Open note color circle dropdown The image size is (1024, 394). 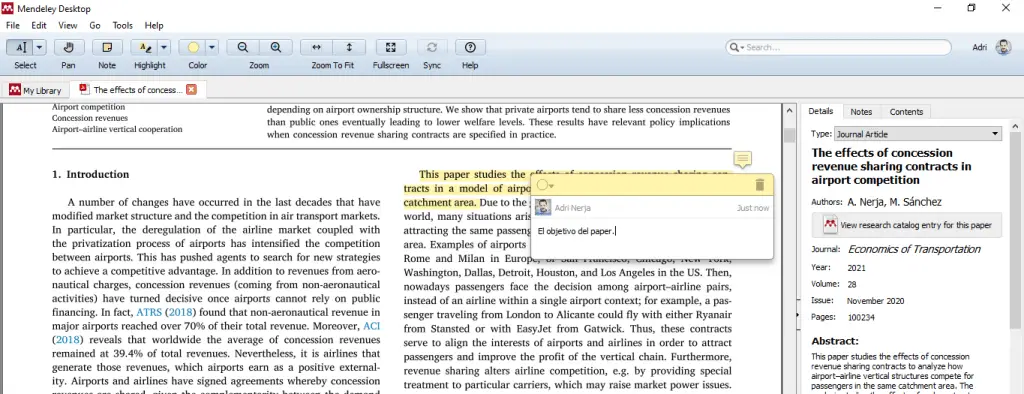coord(545,186)
